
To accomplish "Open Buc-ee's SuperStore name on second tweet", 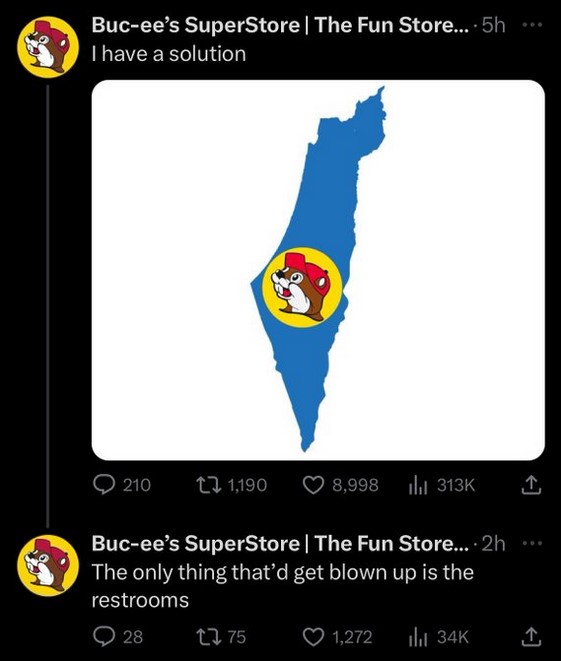I will pyautogui.click(x=280, y=544).
